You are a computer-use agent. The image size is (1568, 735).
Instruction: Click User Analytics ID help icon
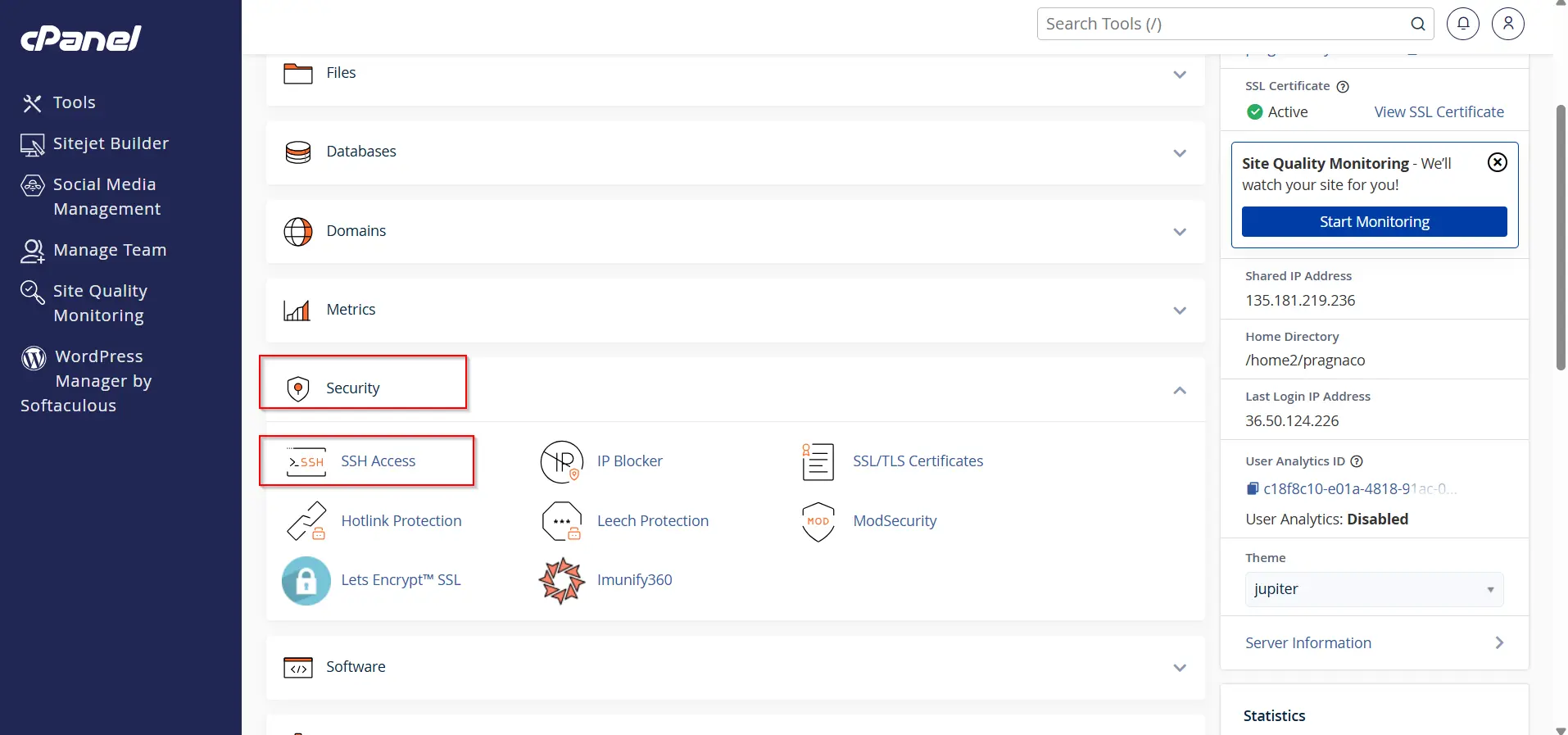coord(1357,461)
